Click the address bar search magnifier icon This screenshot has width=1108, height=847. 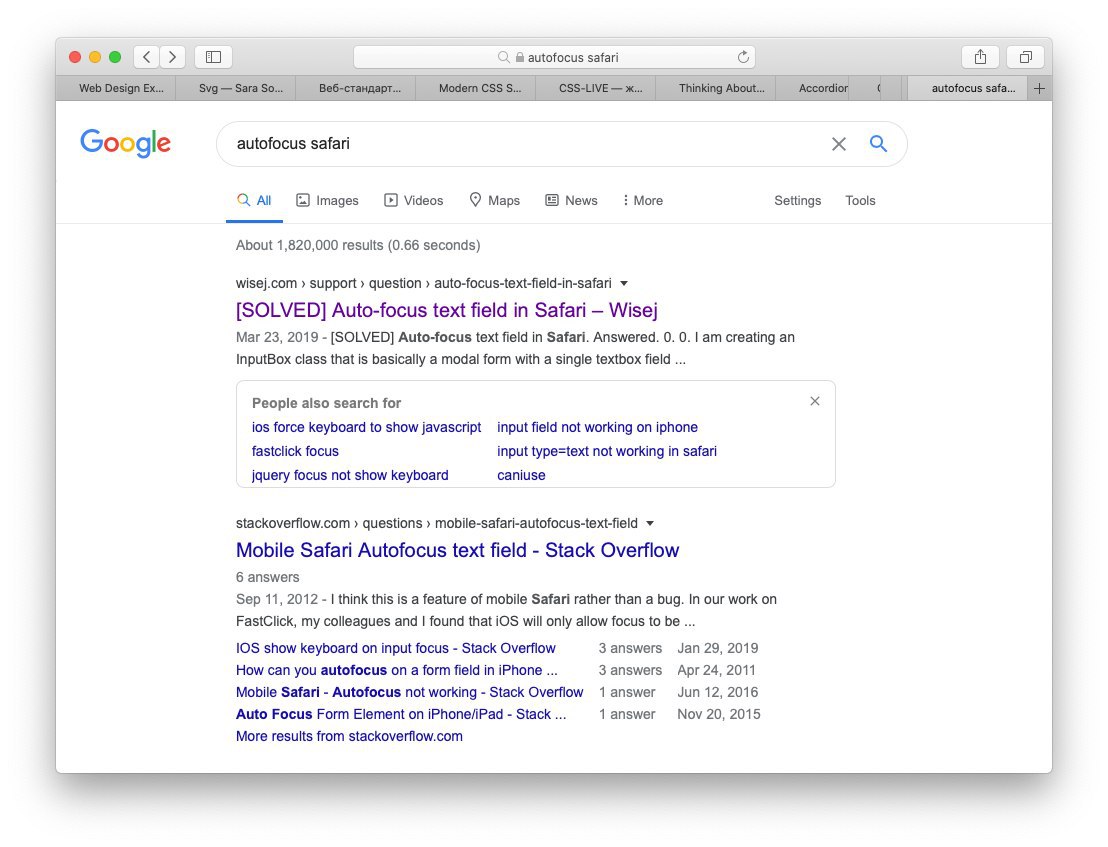point(503,57)
